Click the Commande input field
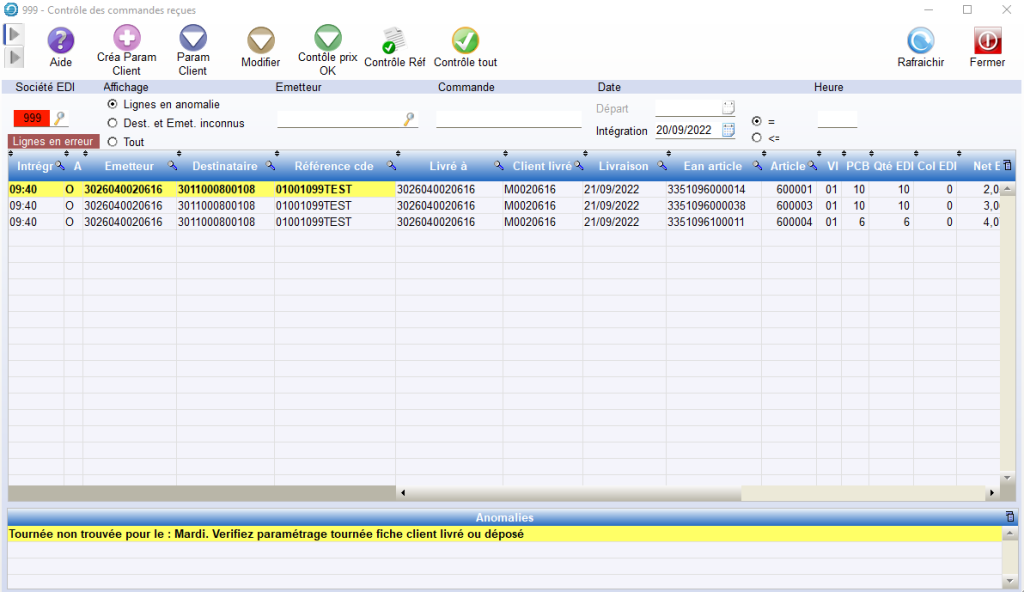Image resolution: width=1024 pixels, height=592 pixels. point(508,120)
